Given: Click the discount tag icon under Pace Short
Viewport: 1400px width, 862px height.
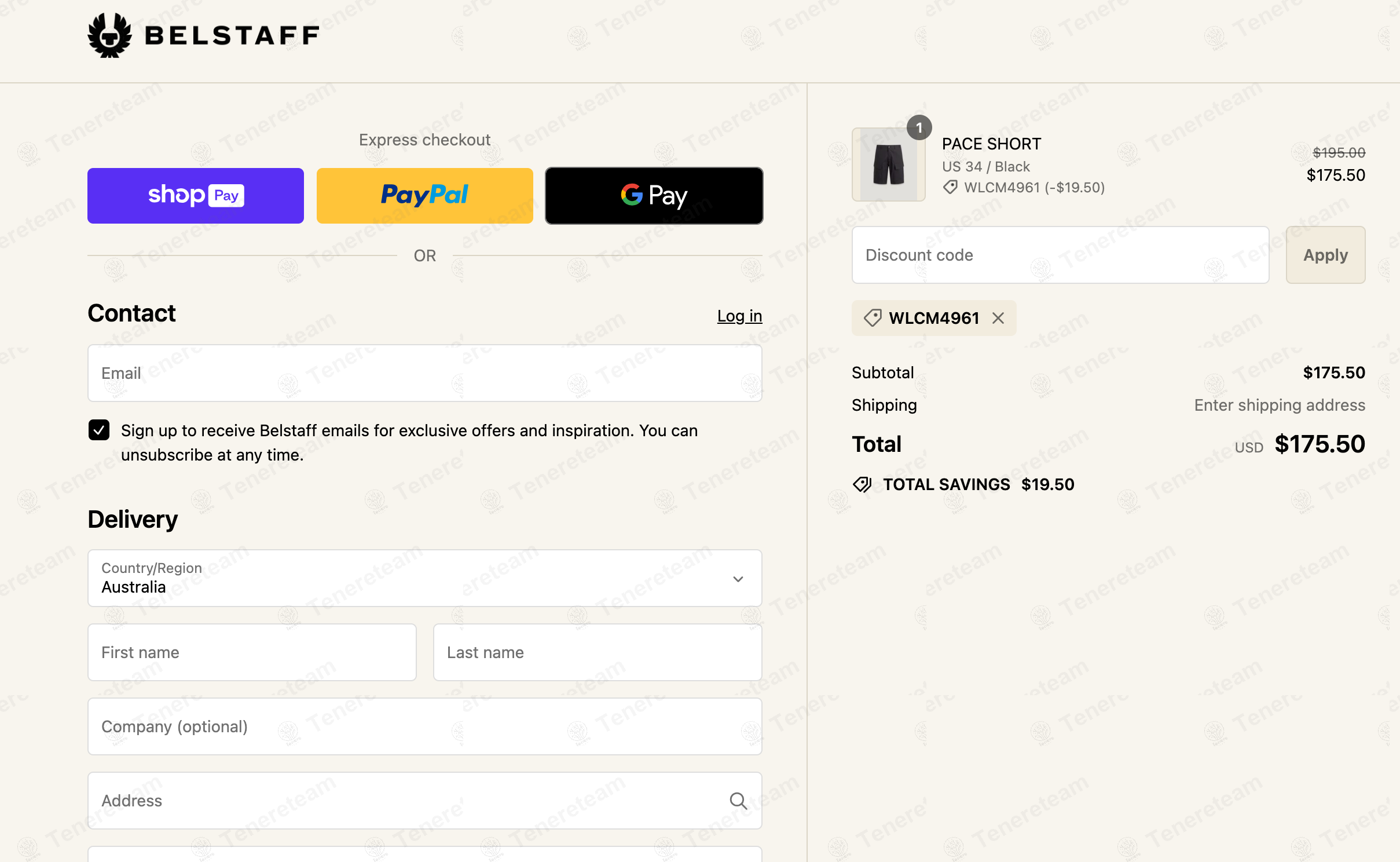Looking at the screenshot, I should [x=950, y=187].
